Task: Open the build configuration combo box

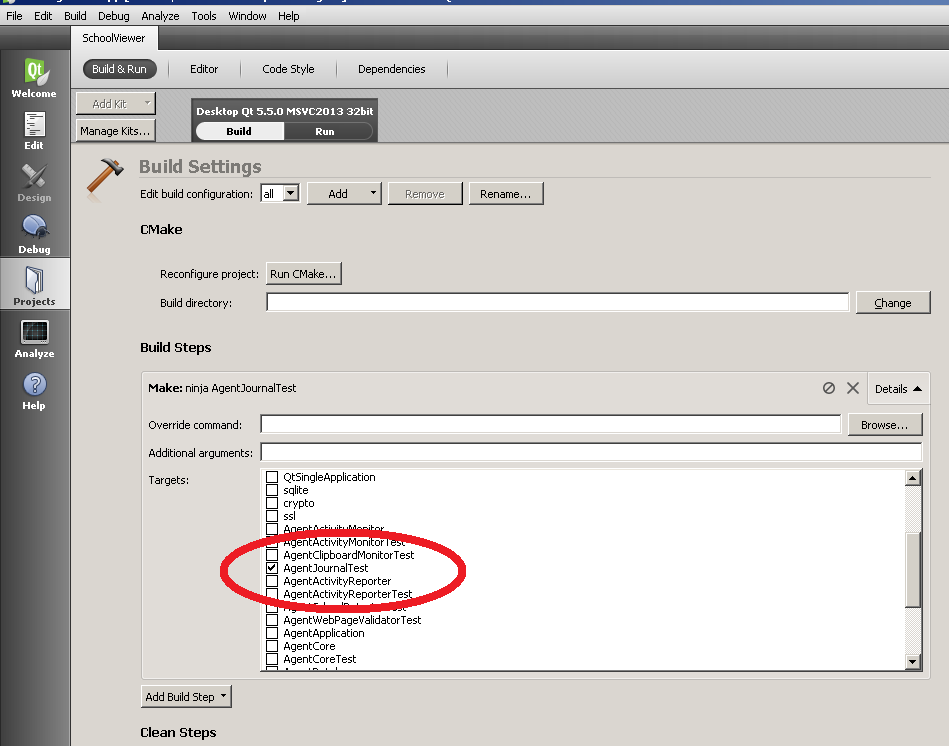Action: [x=280, y=194]
